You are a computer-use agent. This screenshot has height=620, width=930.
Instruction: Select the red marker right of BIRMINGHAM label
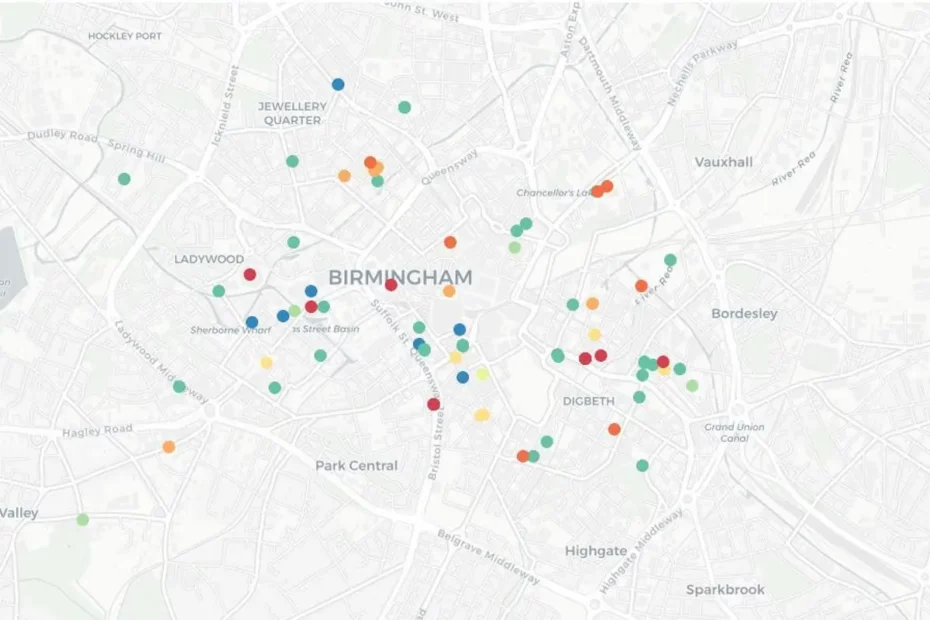point(391,284)
